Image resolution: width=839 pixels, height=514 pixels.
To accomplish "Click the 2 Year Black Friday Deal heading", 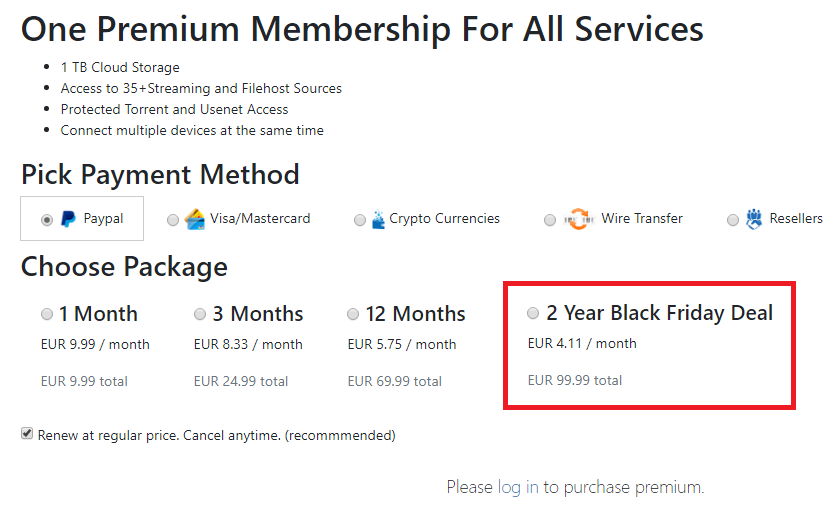I will tap(660, 313).
